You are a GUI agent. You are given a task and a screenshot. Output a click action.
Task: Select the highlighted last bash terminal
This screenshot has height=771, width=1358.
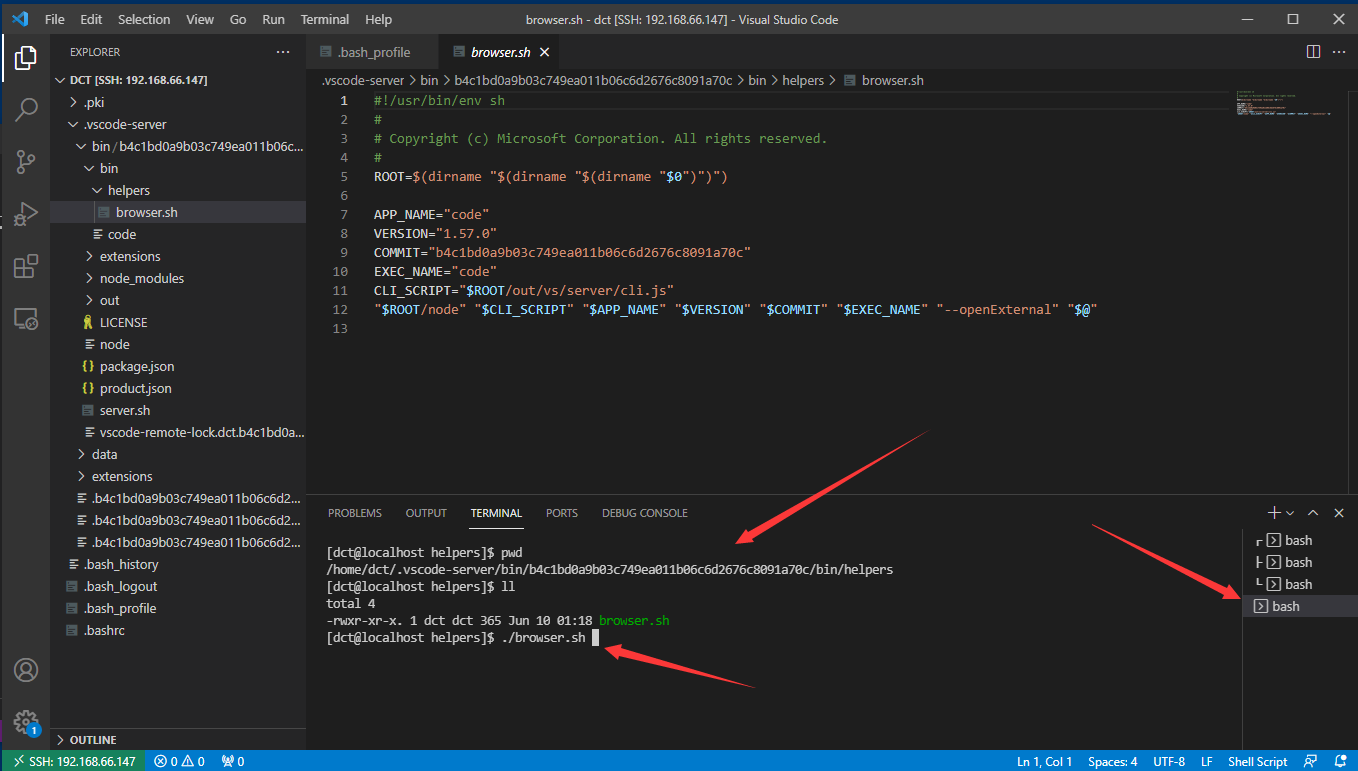pyautogui.click(x=1299, y=606)
